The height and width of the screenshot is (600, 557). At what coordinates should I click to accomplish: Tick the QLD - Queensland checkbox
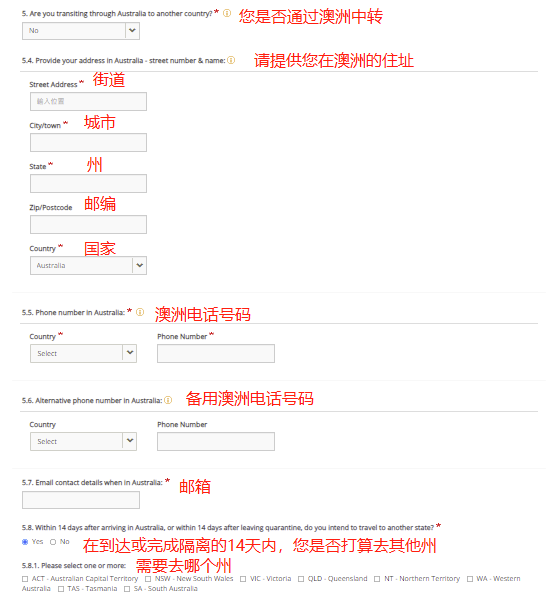coord(301,579)
